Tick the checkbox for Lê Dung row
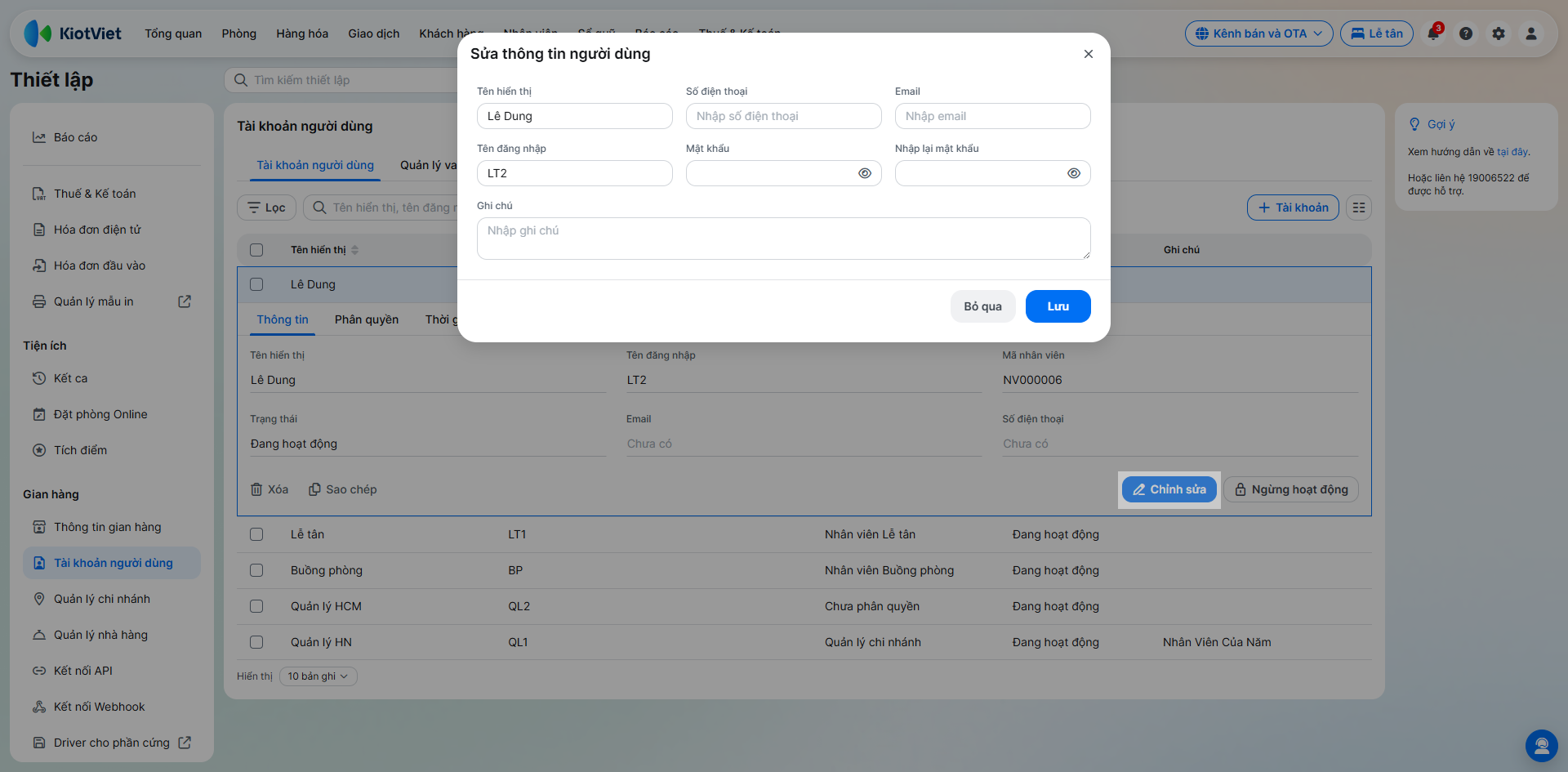This screenshot has height=772, width=1568. [x=256, y=284]
